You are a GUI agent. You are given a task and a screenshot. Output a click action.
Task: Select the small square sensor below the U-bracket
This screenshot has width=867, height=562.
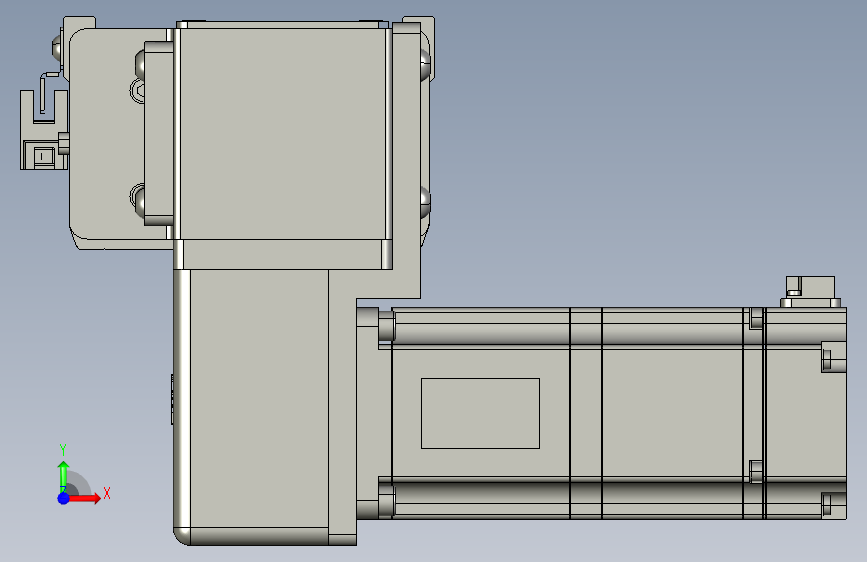point(44,157)
